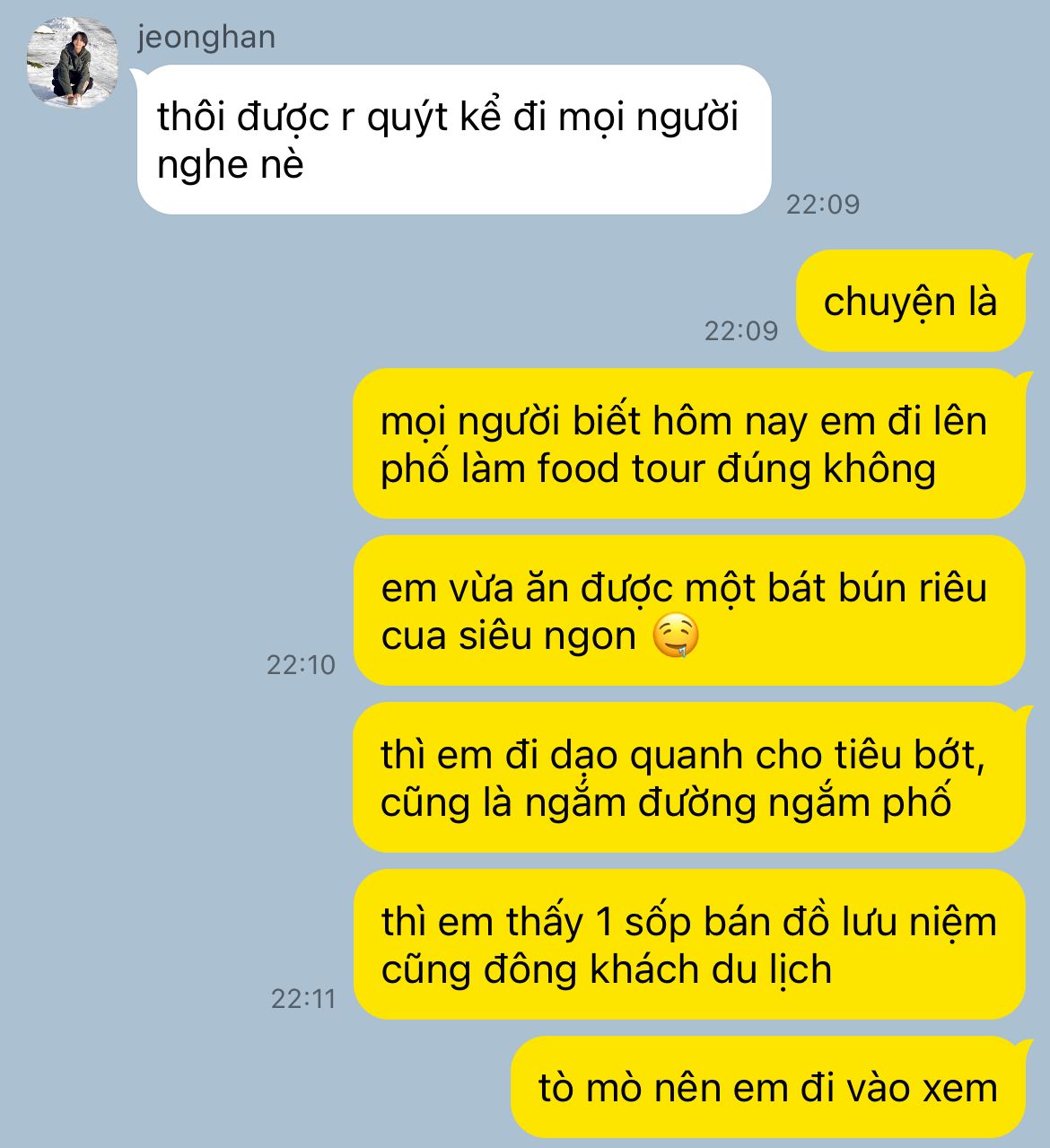1050x1148 pixels.
Task: Open jeonghan's profile picture
Action: pos(73,63)
